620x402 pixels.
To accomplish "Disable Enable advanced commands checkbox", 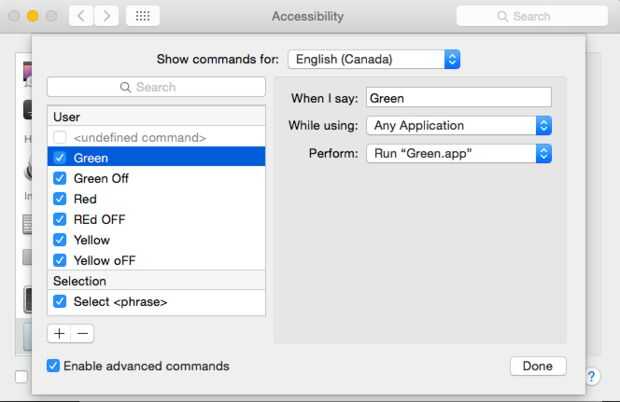I will pos(53,366).
